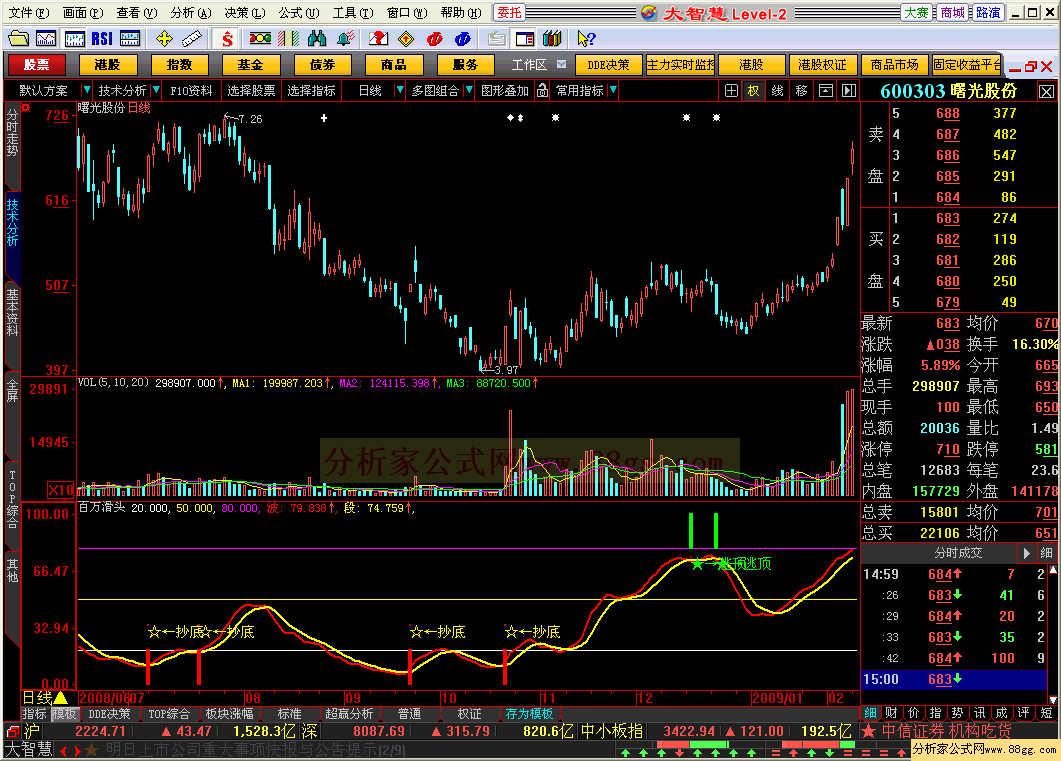Image resolution: width=1061 pixels, height=761 pixels.
Task: Toggle the 线 button above chart
Action: tap(777, 91)
